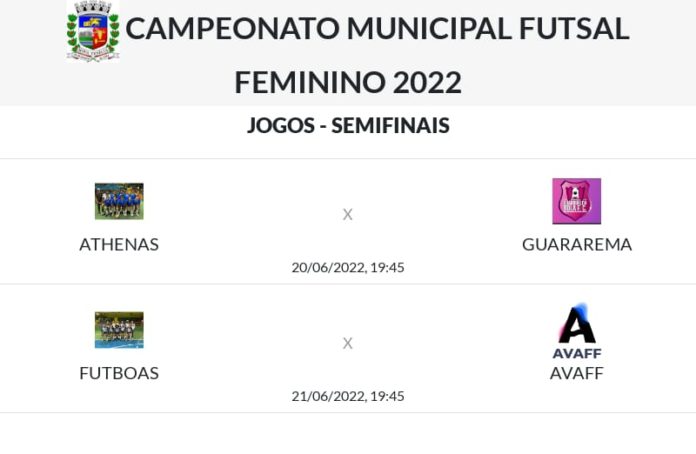Click the pink Guararema team badge

577,201
